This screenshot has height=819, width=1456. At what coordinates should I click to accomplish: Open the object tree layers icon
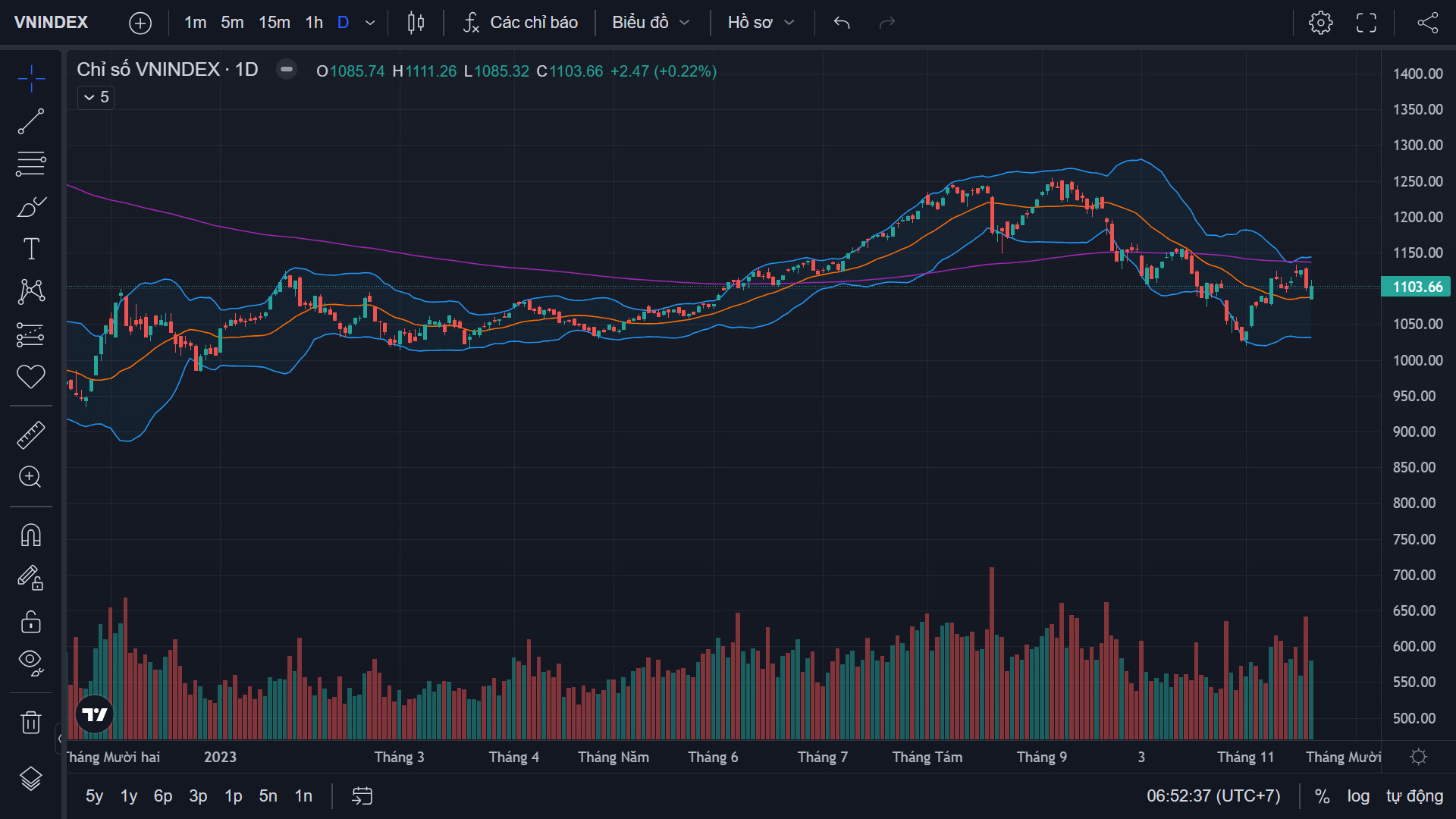31,779
